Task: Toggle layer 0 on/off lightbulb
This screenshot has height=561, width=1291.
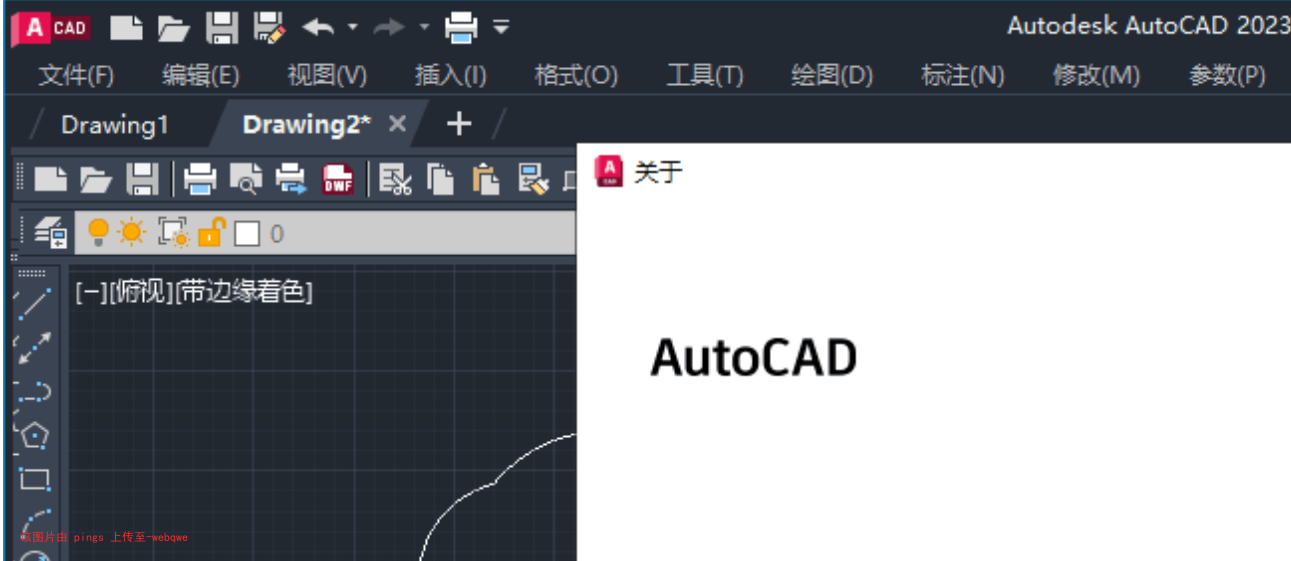Action: [98, 233]
